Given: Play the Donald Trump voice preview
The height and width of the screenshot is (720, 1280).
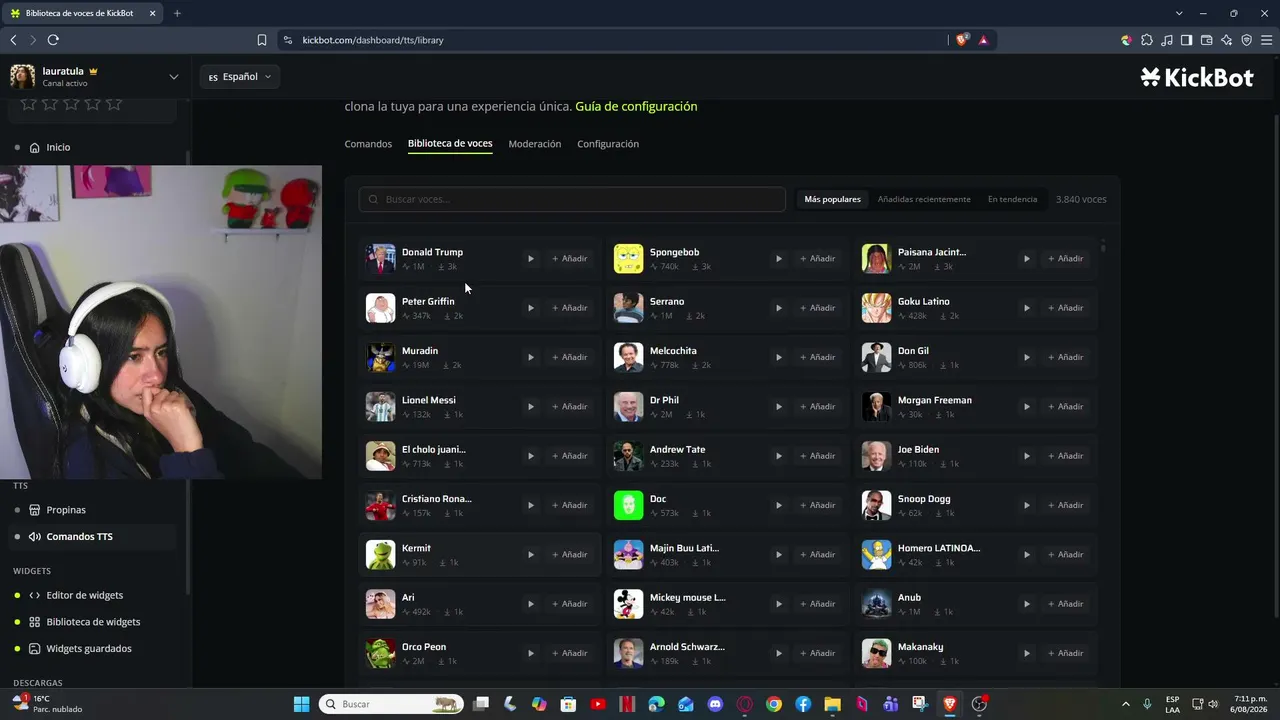Looking at the screenshot, I should (x=531, y=259).
